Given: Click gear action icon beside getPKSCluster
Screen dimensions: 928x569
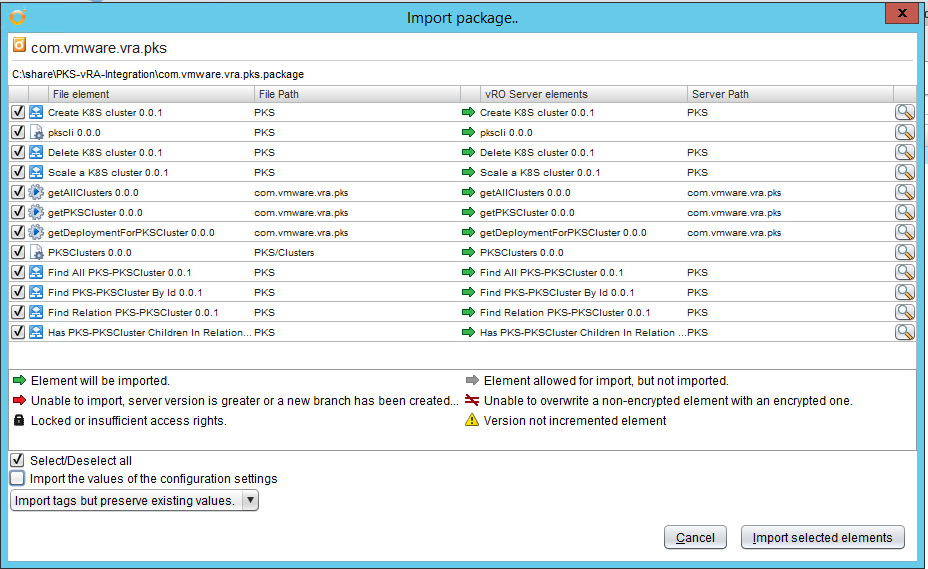Looking at the screenshot, I should click(x=36, y=212).
